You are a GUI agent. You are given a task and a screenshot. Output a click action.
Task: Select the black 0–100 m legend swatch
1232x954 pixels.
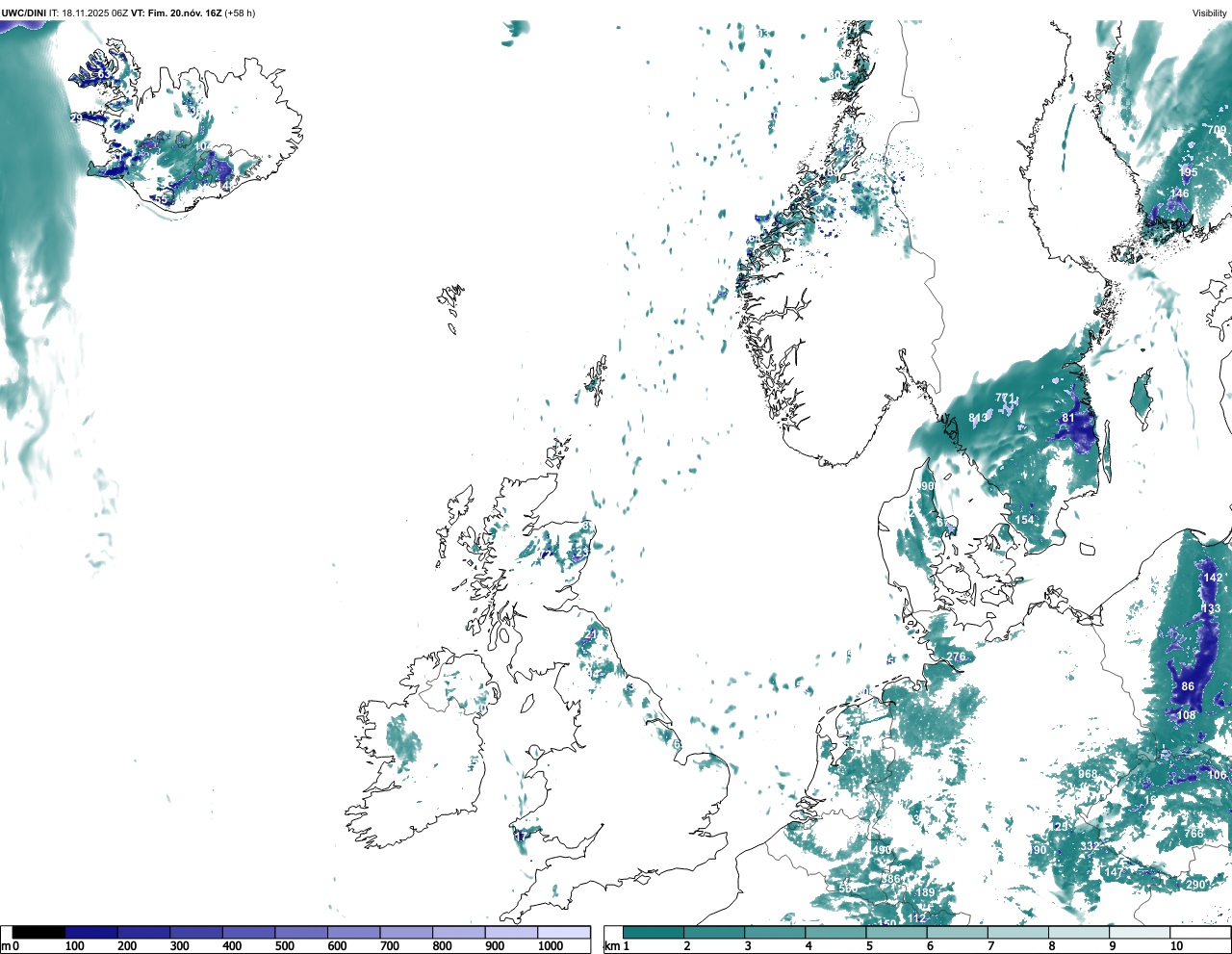(x=39, y=932)
